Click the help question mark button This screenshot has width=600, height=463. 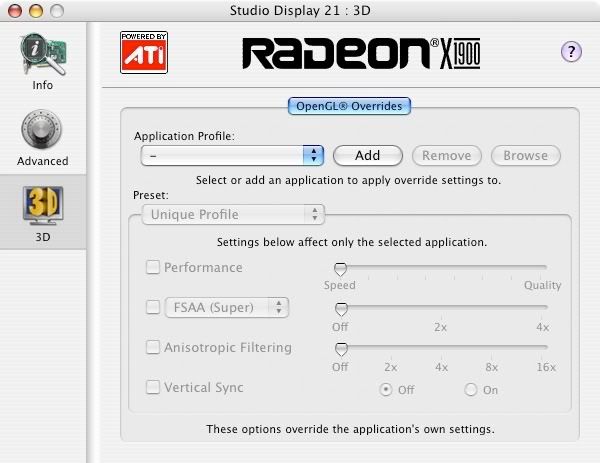(x=571, y=51)
